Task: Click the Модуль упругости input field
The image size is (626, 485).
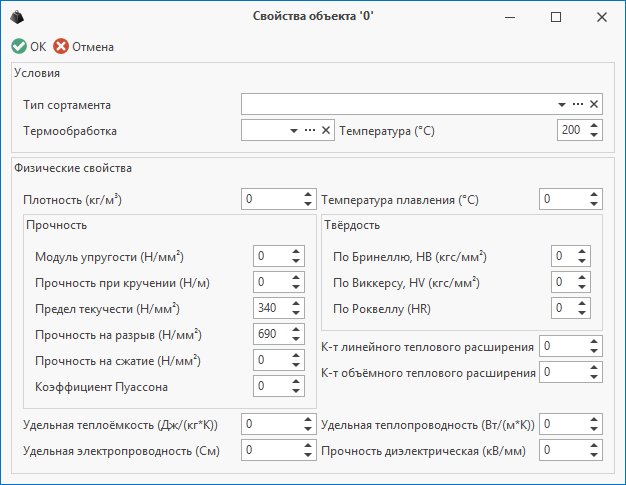Action: pyautogui.click(x=272, y=256)
